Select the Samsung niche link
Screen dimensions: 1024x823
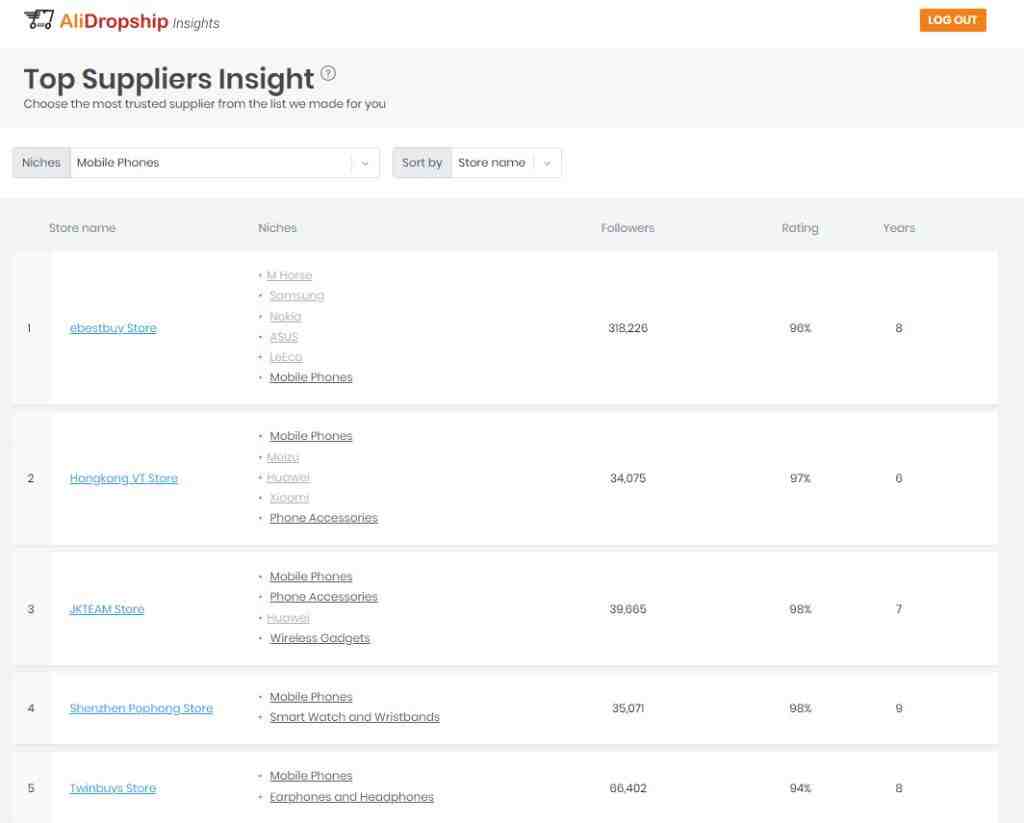(296, 296)
